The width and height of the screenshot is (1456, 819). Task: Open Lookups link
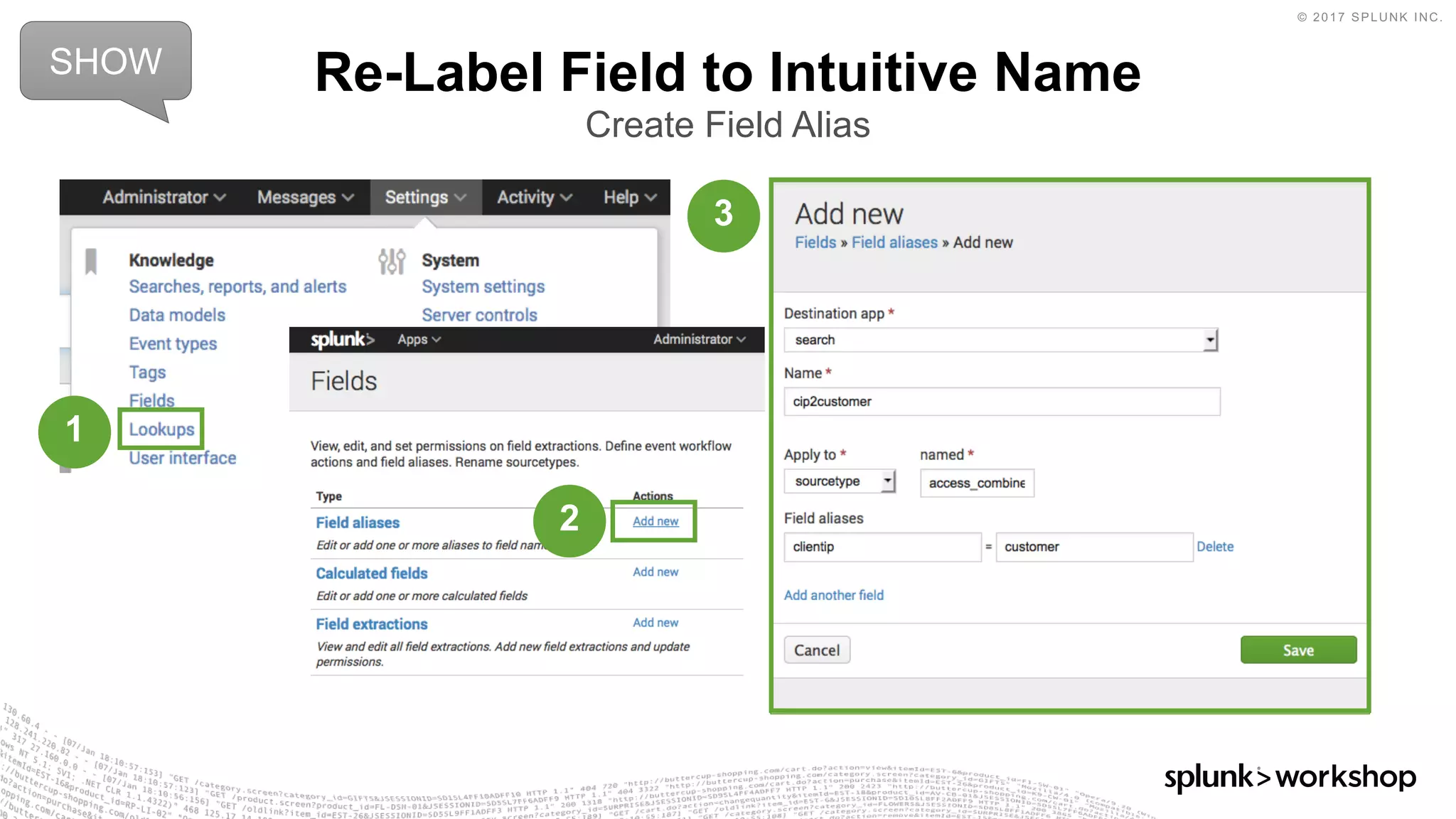[x=161, y=429]
